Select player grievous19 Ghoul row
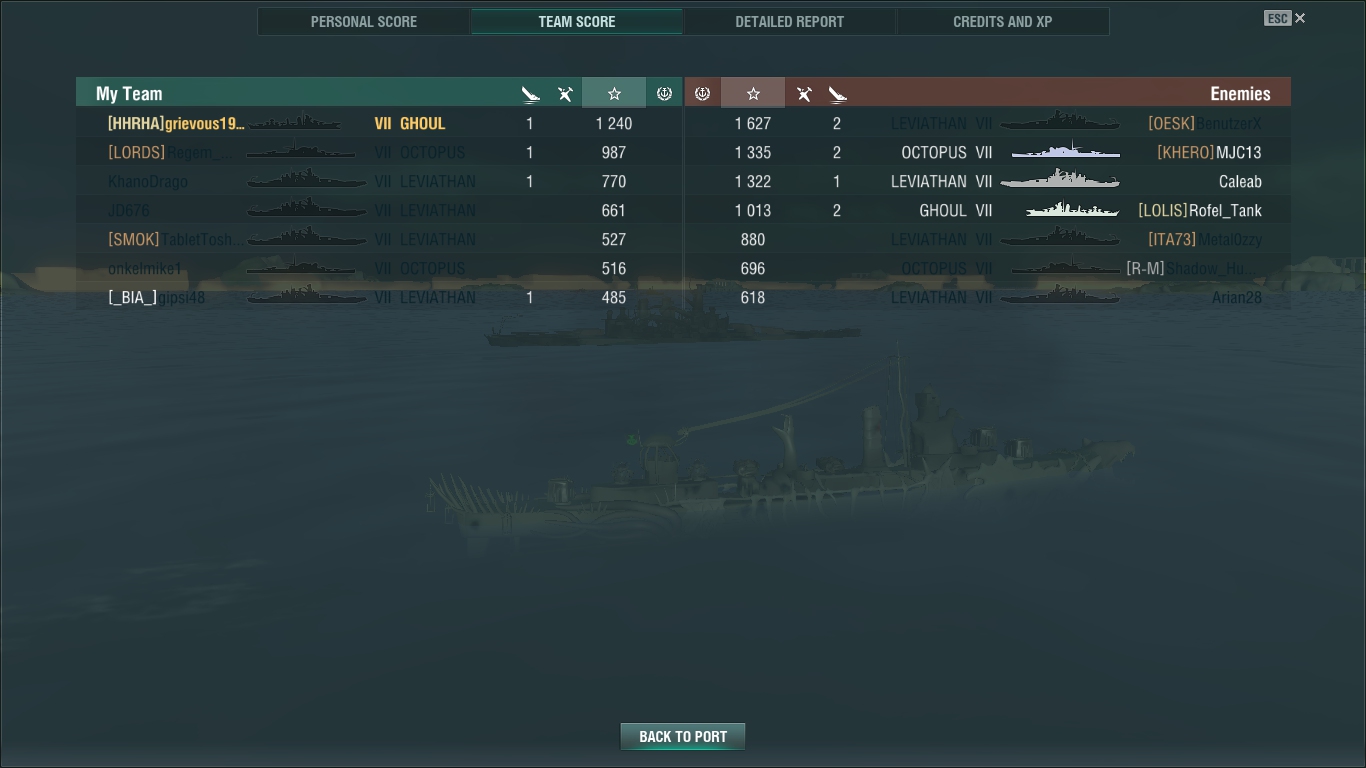Screen dimensions: 1366x768 380,123
